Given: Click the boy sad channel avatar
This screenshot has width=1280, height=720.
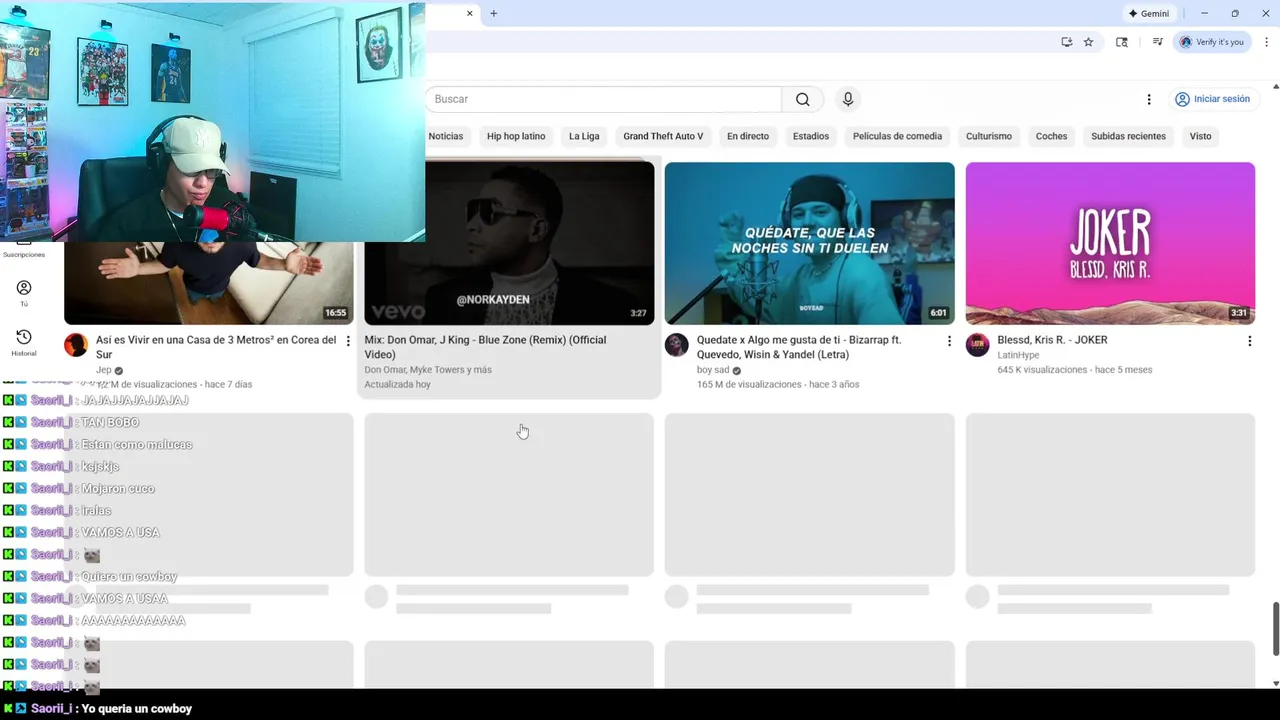Looking at the screenshot, I should [x=677, y=346].
